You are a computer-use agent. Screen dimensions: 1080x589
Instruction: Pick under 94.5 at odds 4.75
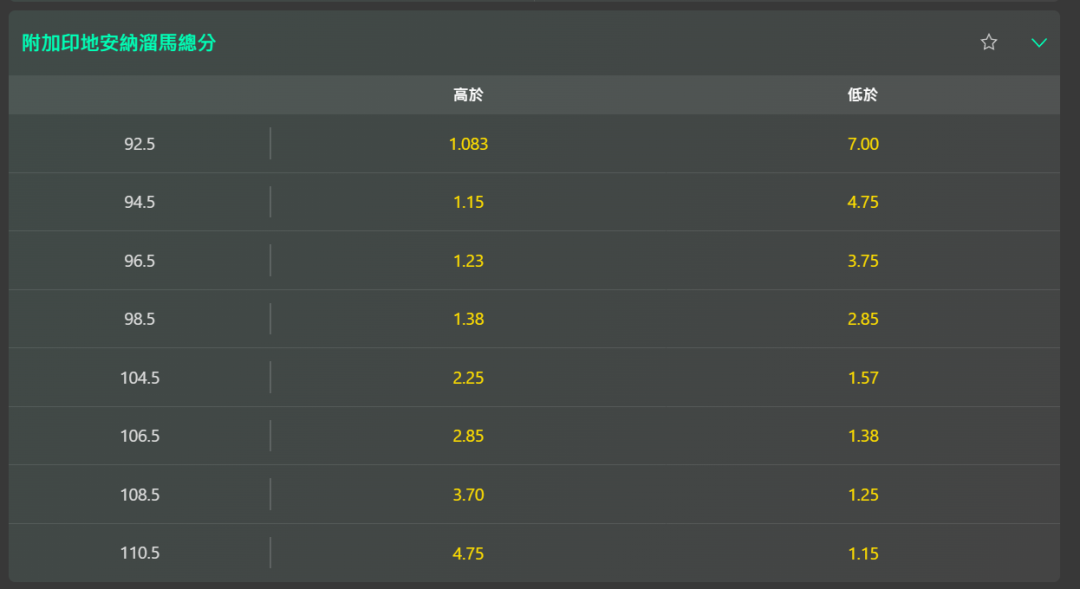(862, 202)
